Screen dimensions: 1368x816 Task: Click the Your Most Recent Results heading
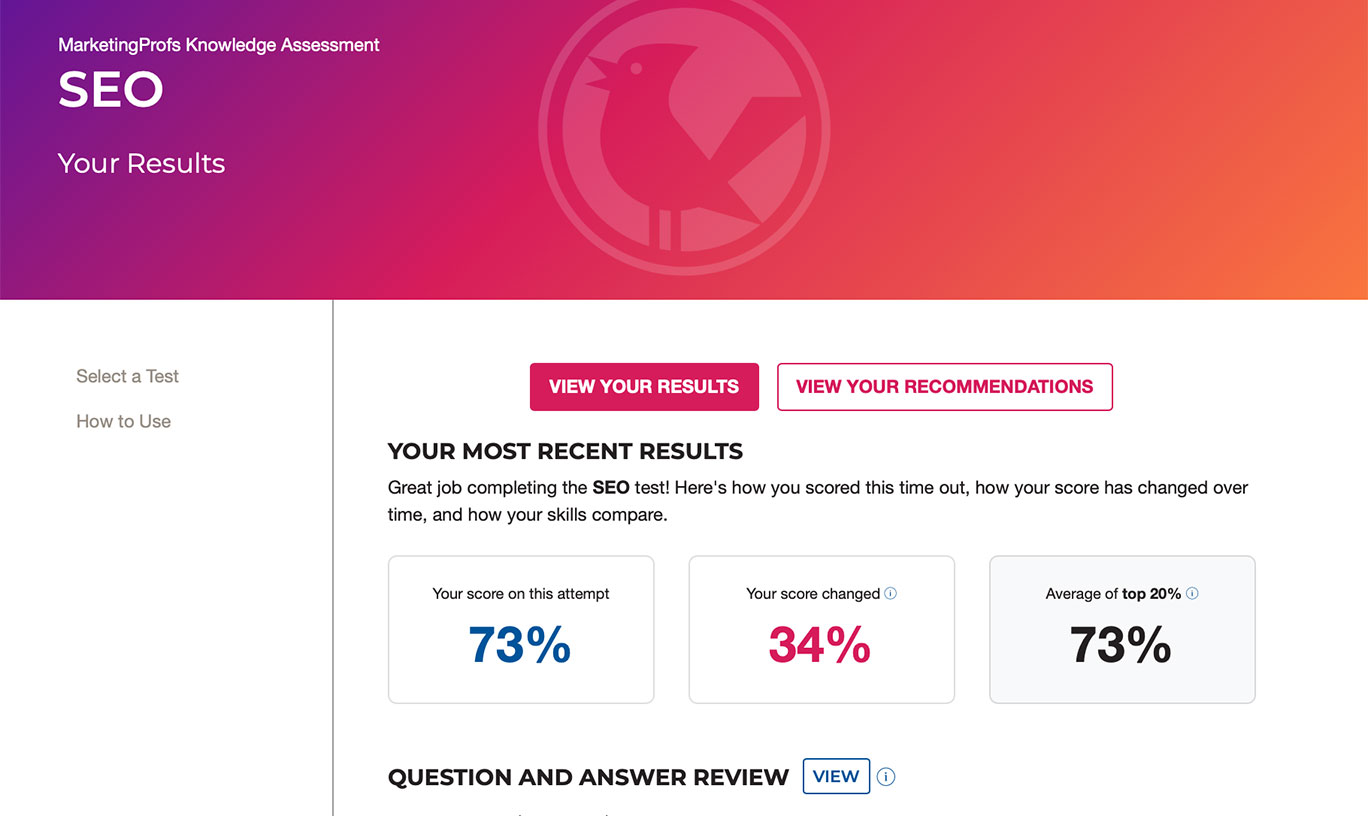pyautogui.click(x=565, y=451)
